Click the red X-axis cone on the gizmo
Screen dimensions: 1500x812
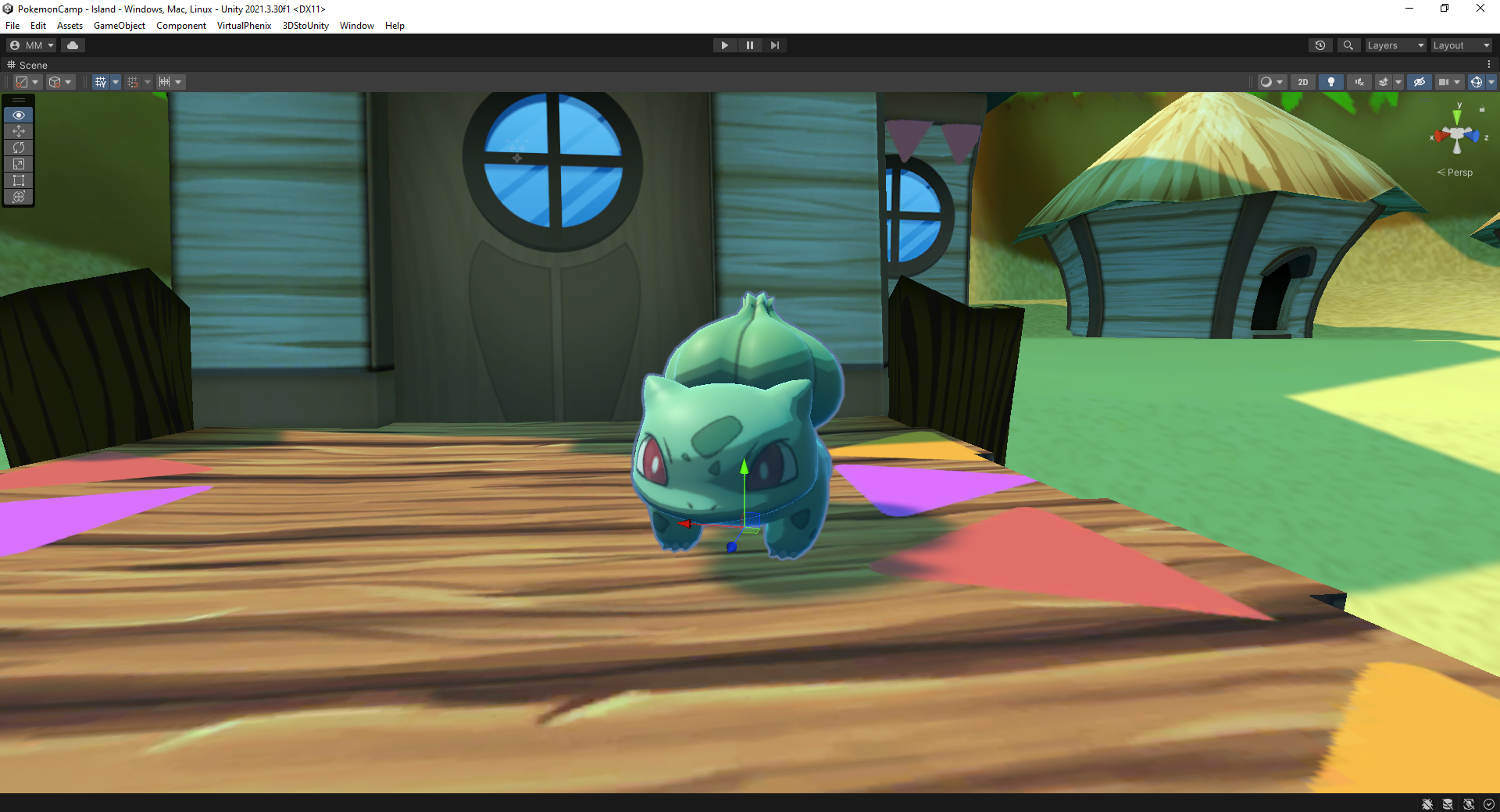[x=1441, y=137]
